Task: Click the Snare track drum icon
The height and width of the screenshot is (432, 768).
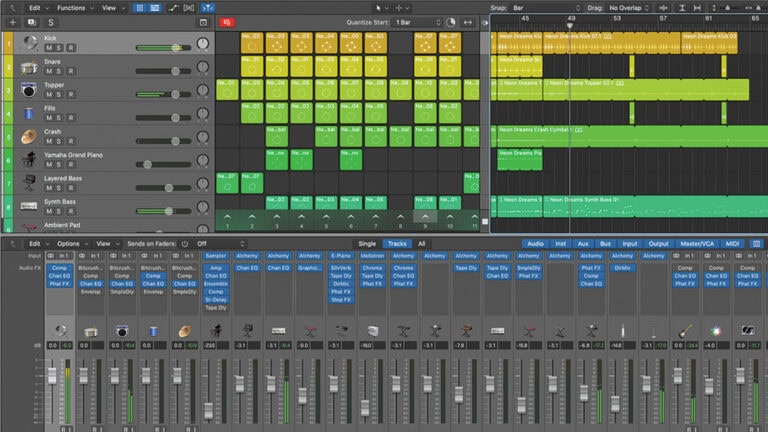Action: coord(29,67)
